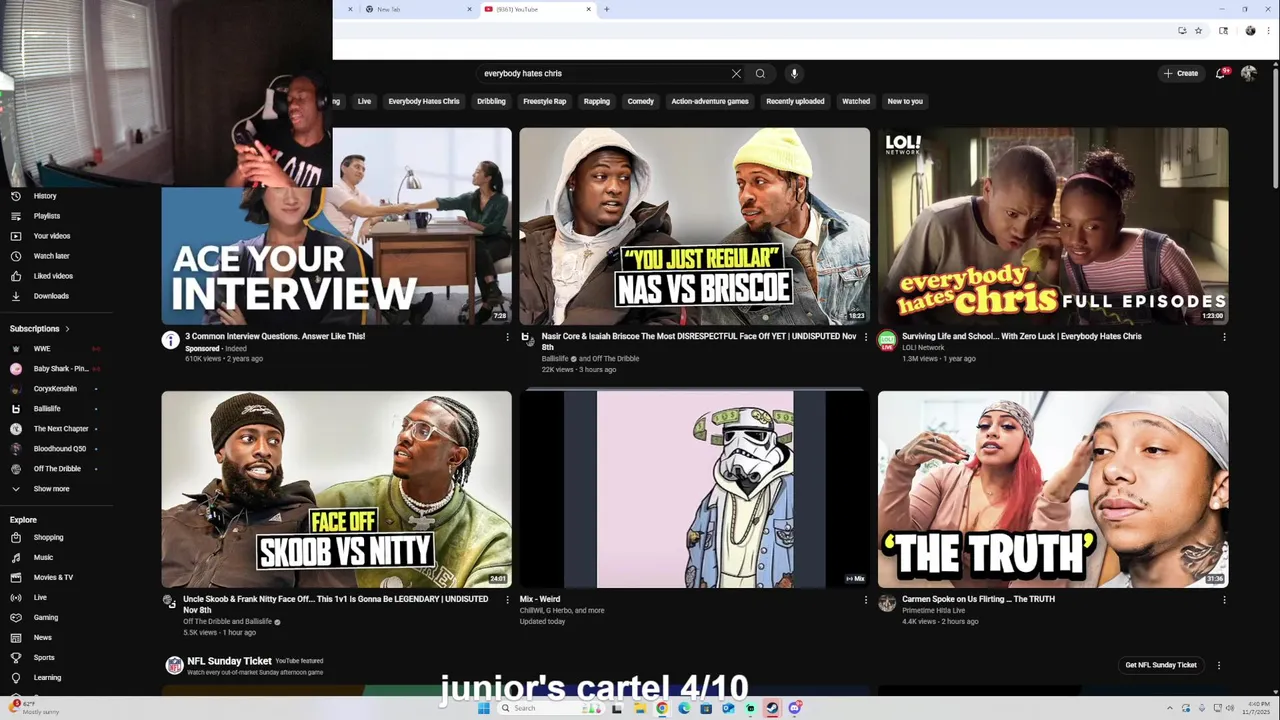Viewport: 1280px width, 720px height.
Task: Open the Chrome three-dot menu
Action: tap(1267, 31)
